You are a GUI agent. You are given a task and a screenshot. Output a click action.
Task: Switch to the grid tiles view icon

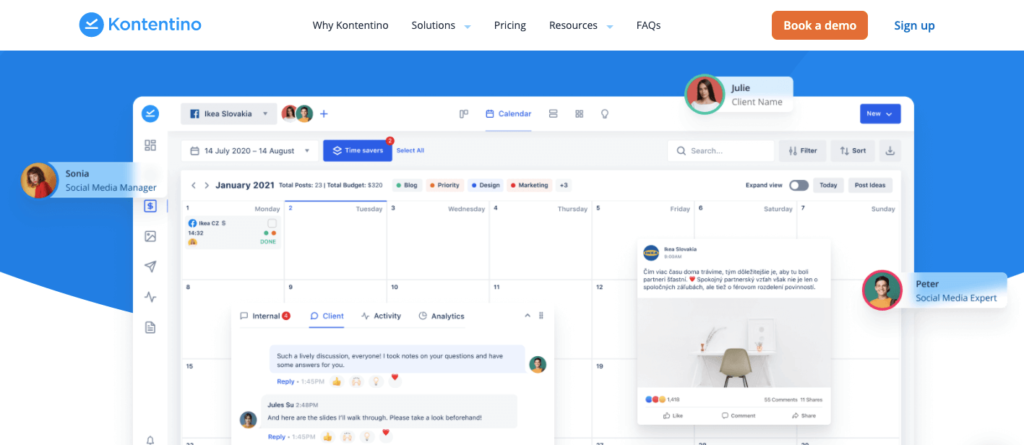(x=579, y=114)
